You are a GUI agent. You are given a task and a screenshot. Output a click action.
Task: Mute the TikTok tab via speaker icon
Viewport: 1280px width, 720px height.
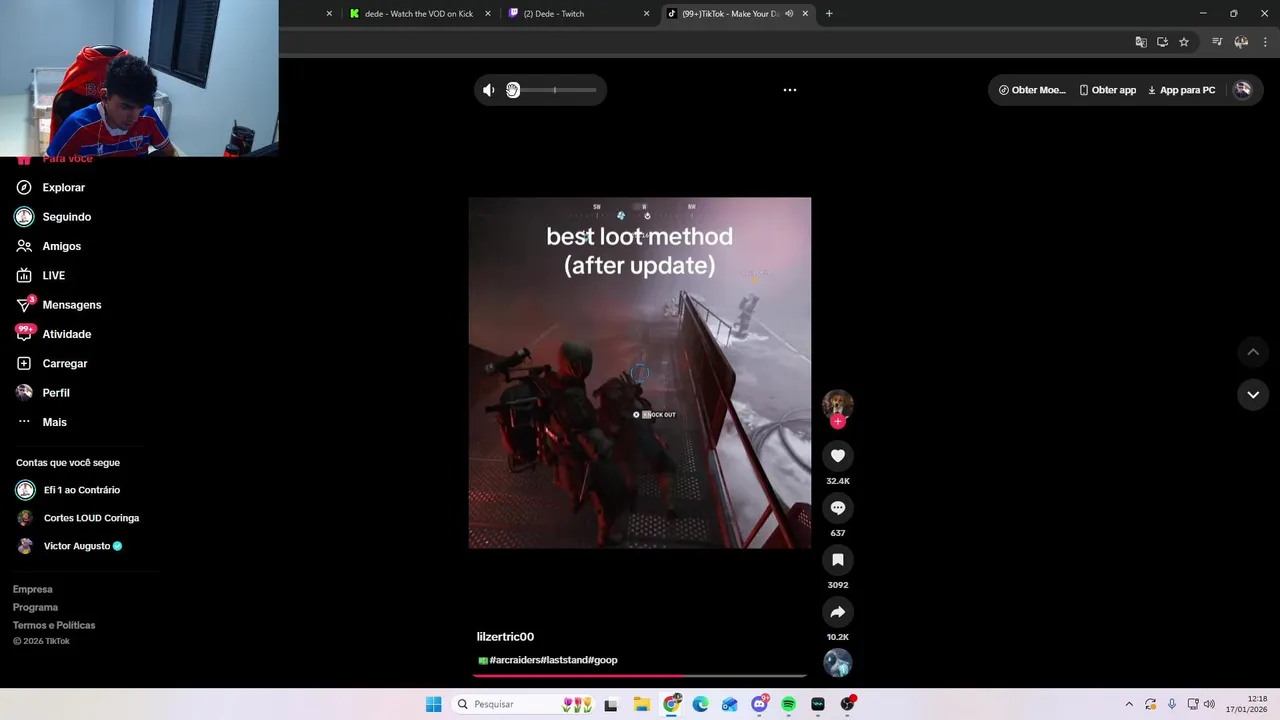pyautogui.click(x=789, y=14)
